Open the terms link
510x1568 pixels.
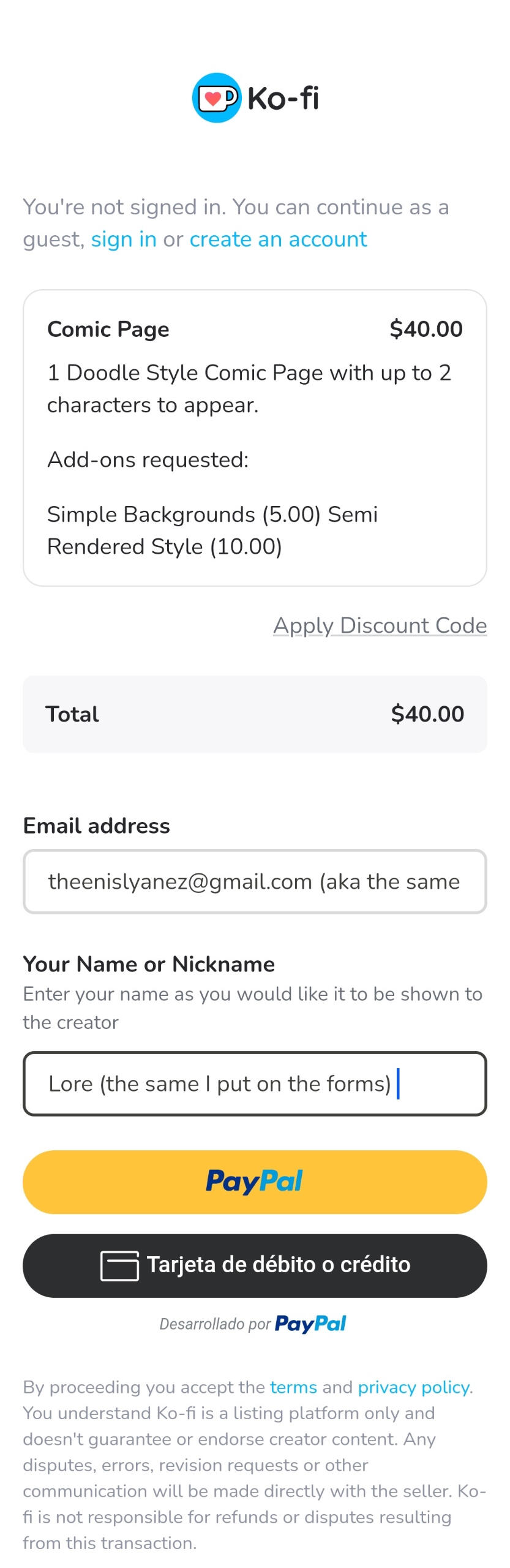pos(293,1387)
